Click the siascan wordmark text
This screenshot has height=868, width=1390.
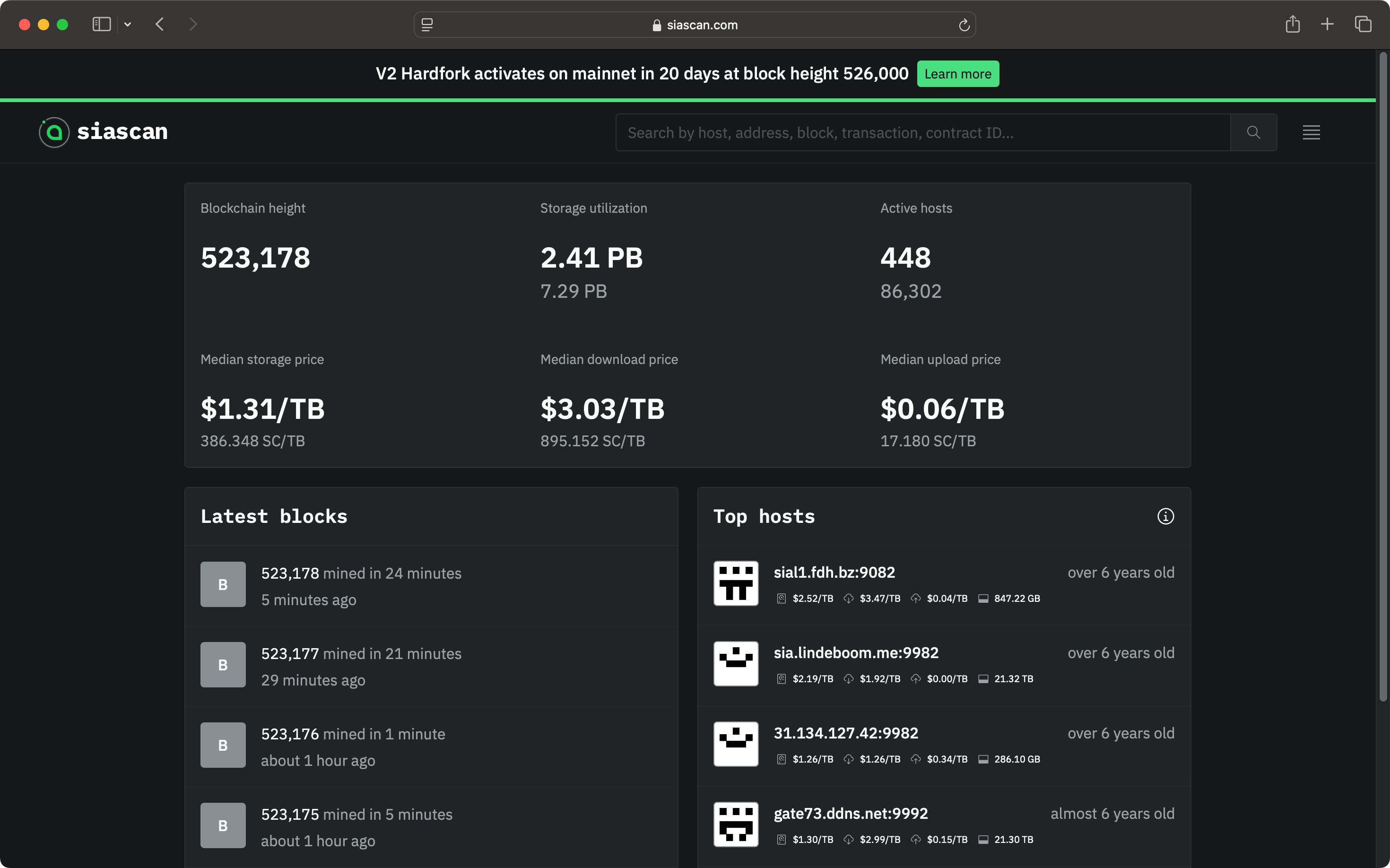pyautogui.click(x=122, y=131)
